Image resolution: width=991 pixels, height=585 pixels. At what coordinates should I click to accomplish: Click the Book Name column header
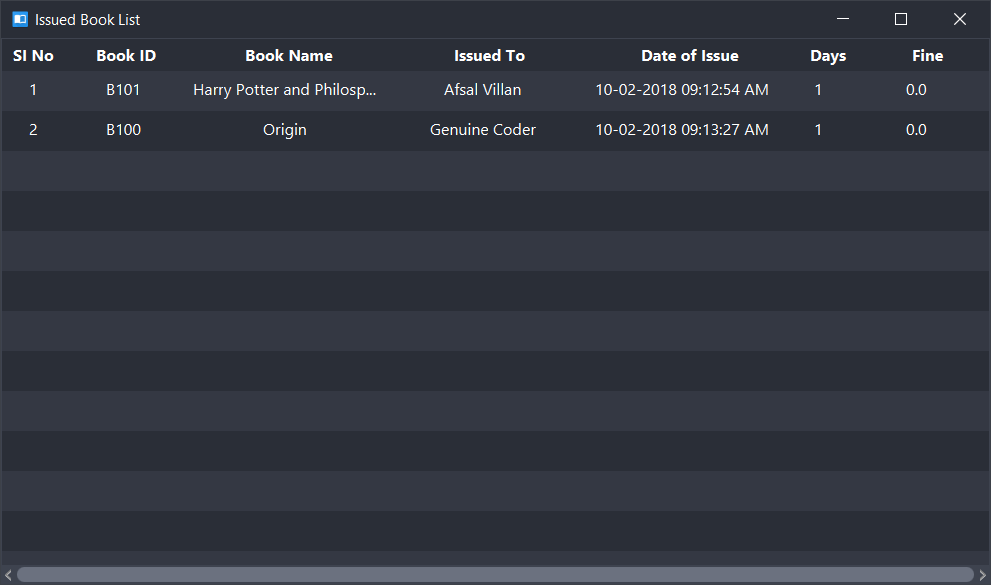[x=289, y=56]
